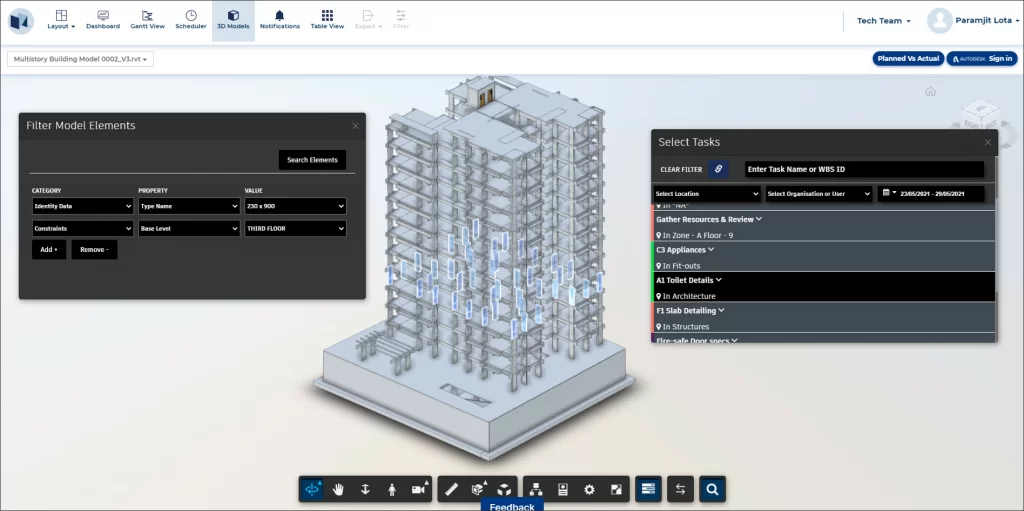The height and width of the screenshot is (511, 1024).
Task: Activate the Pan hand tool
Action: tap(339, 489)
